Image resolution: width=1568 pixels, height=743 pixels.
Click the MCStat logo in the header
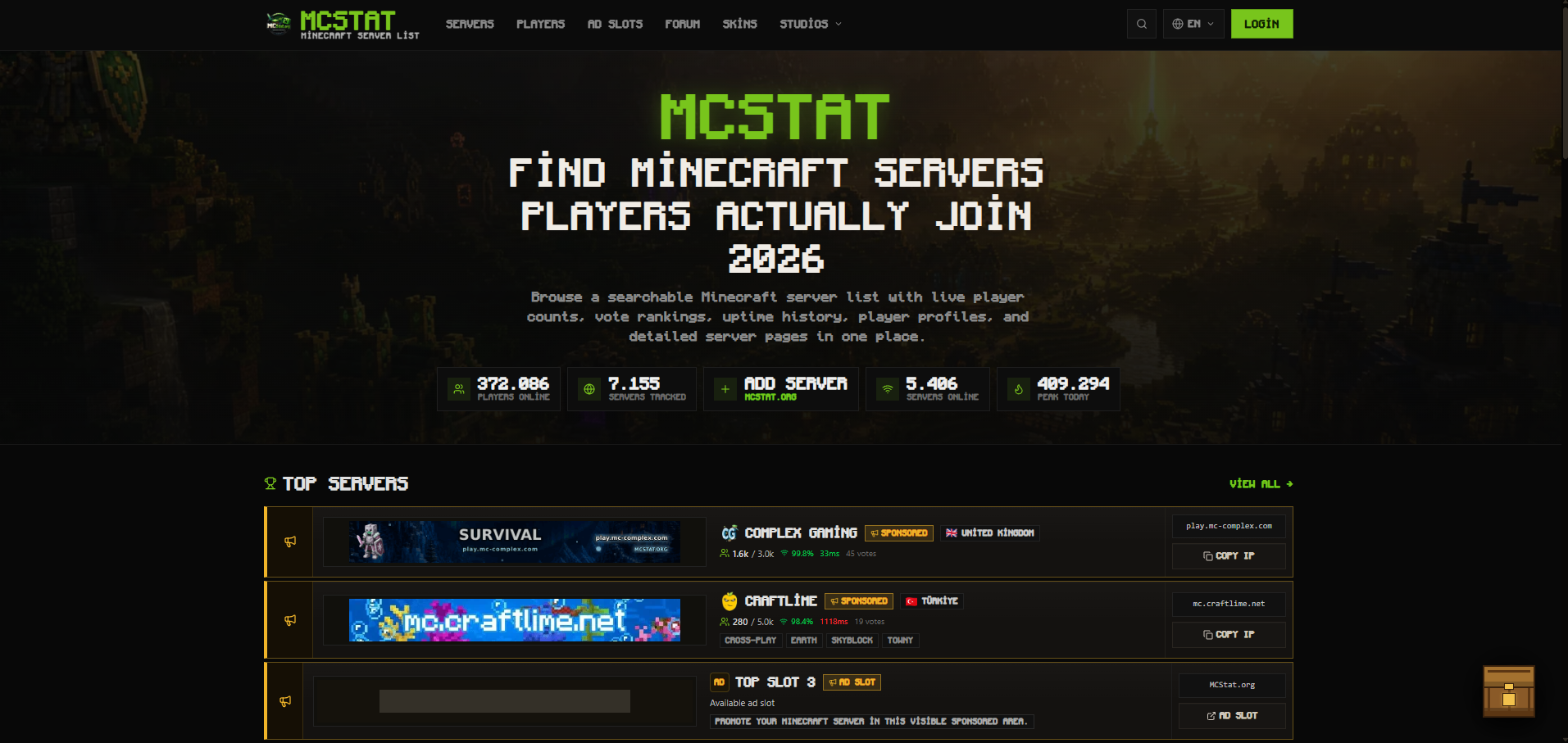[x=343, y=25]
